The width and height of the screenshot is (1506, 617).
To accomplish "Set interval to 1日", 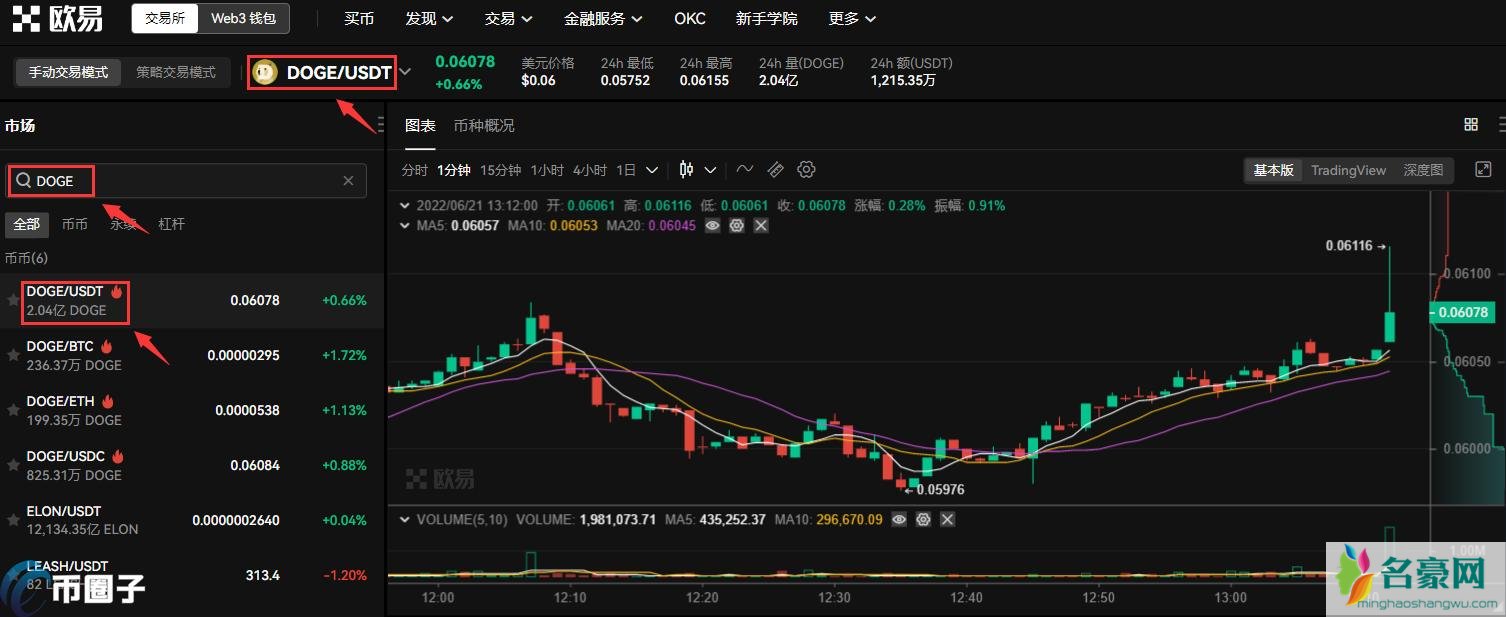I will [x=626, y=170].
